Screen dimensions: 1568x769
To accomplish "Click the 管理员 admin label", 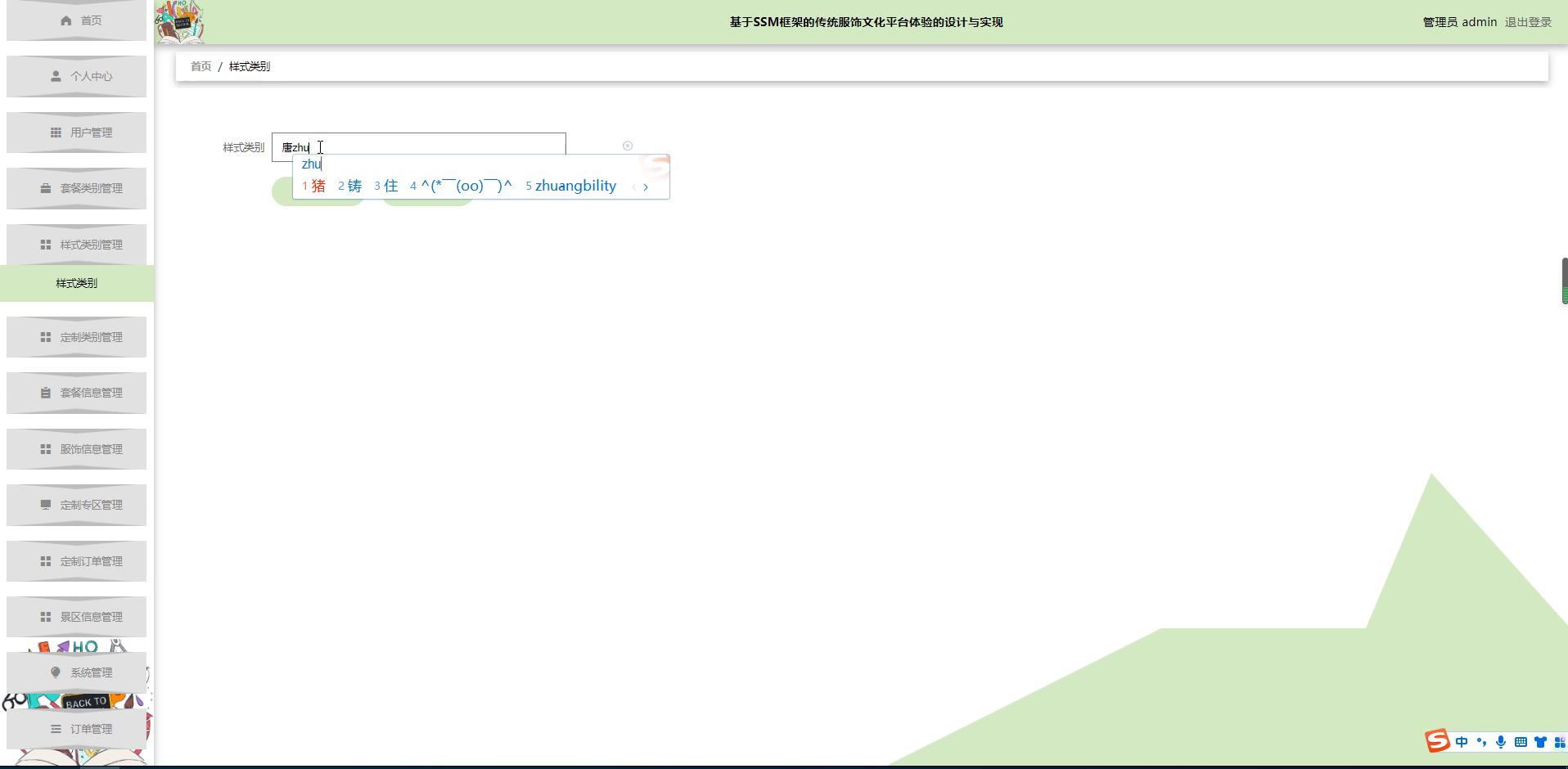I will click(1460, 22).
